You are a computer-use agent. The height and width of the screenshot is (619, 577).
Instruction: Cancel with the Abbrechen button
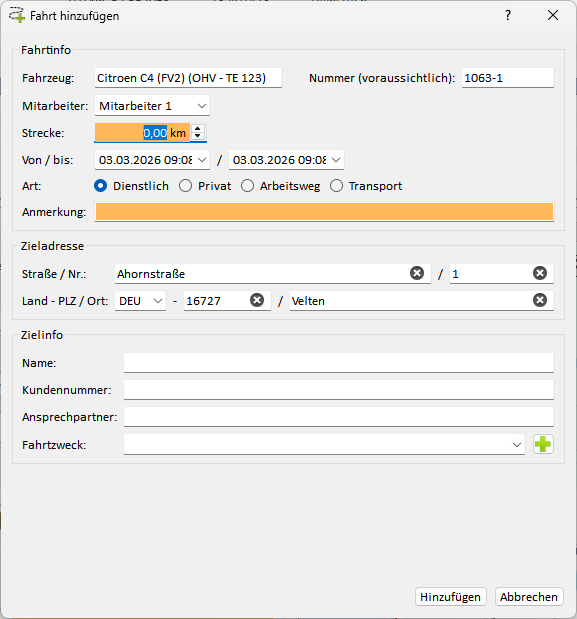pos(529,596)
